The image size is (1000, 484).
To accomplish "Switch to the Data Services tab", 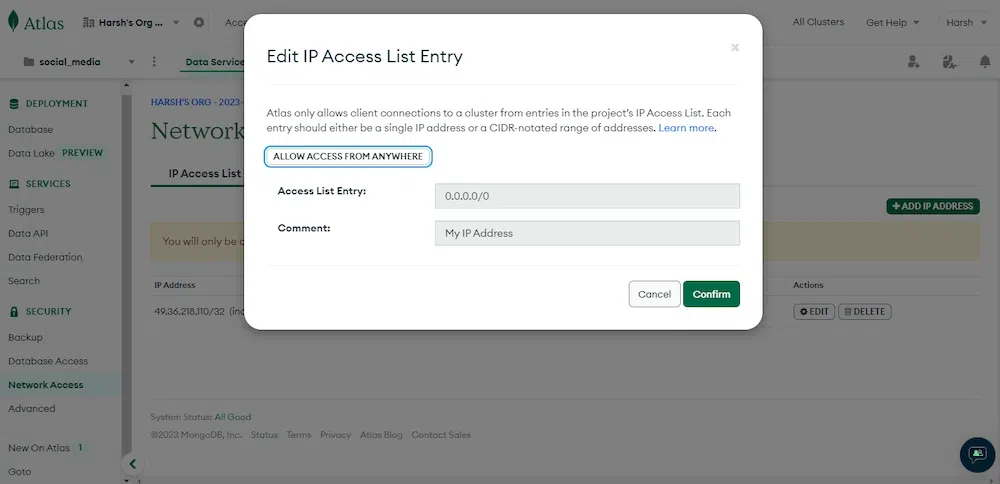I will coord(214,62).
